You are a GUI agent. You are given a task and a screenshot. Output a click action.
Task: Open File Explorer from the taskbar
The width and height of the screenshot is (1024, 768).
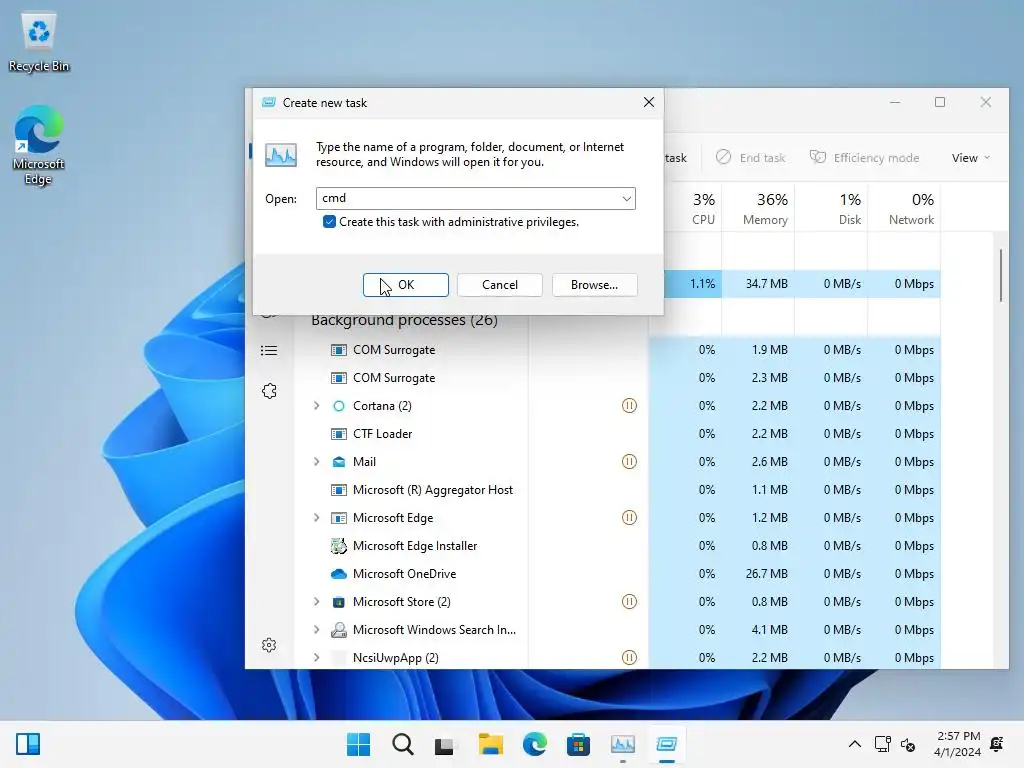point(490,744)
